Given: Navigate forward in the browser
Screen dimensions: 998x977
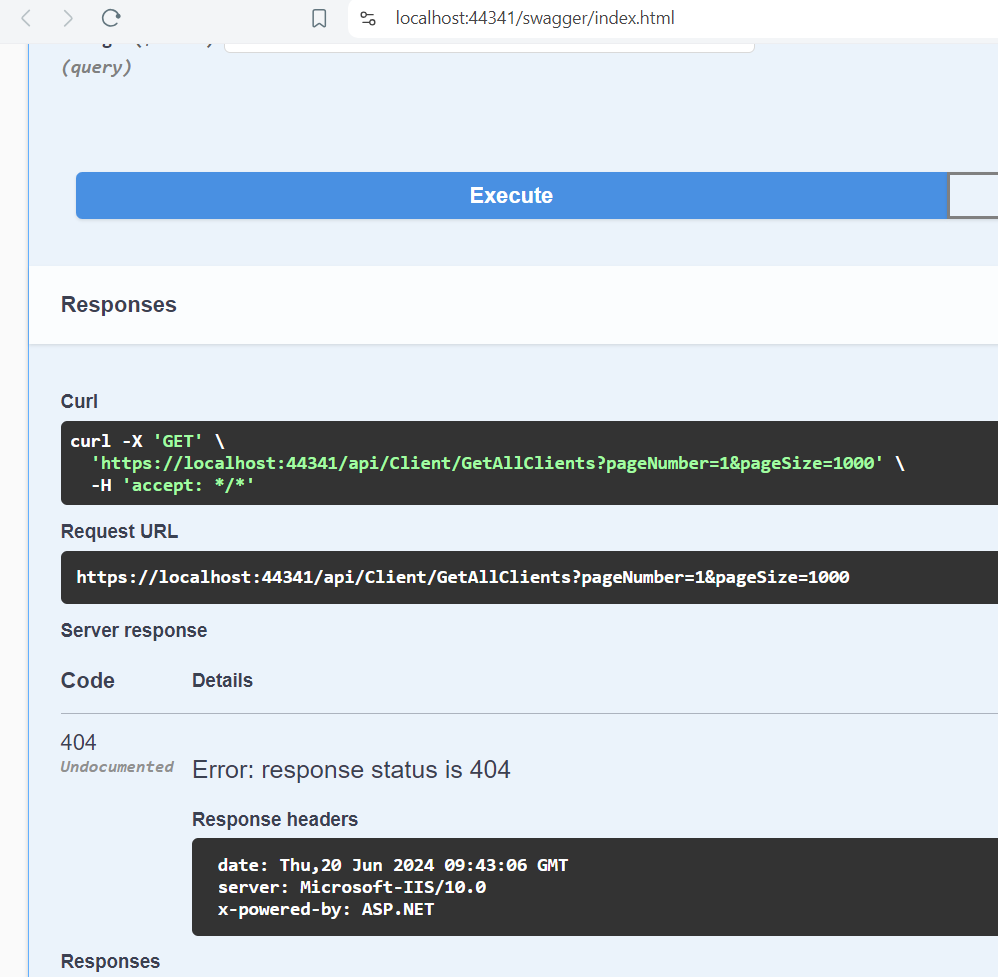Looking at the screenshot, I should coord(67,18).
